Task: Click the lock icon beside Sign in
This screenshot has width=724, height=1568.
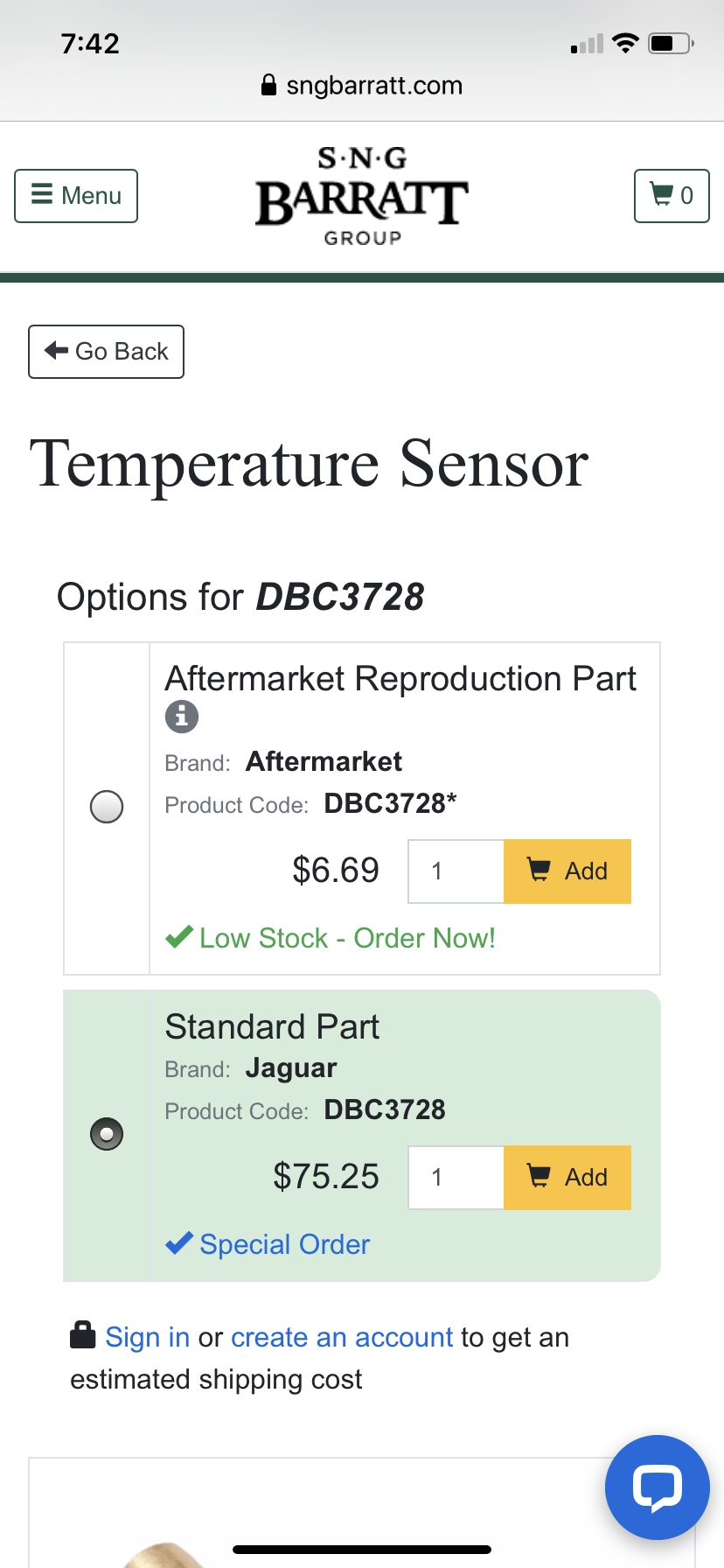Action: coord(82,1335)
